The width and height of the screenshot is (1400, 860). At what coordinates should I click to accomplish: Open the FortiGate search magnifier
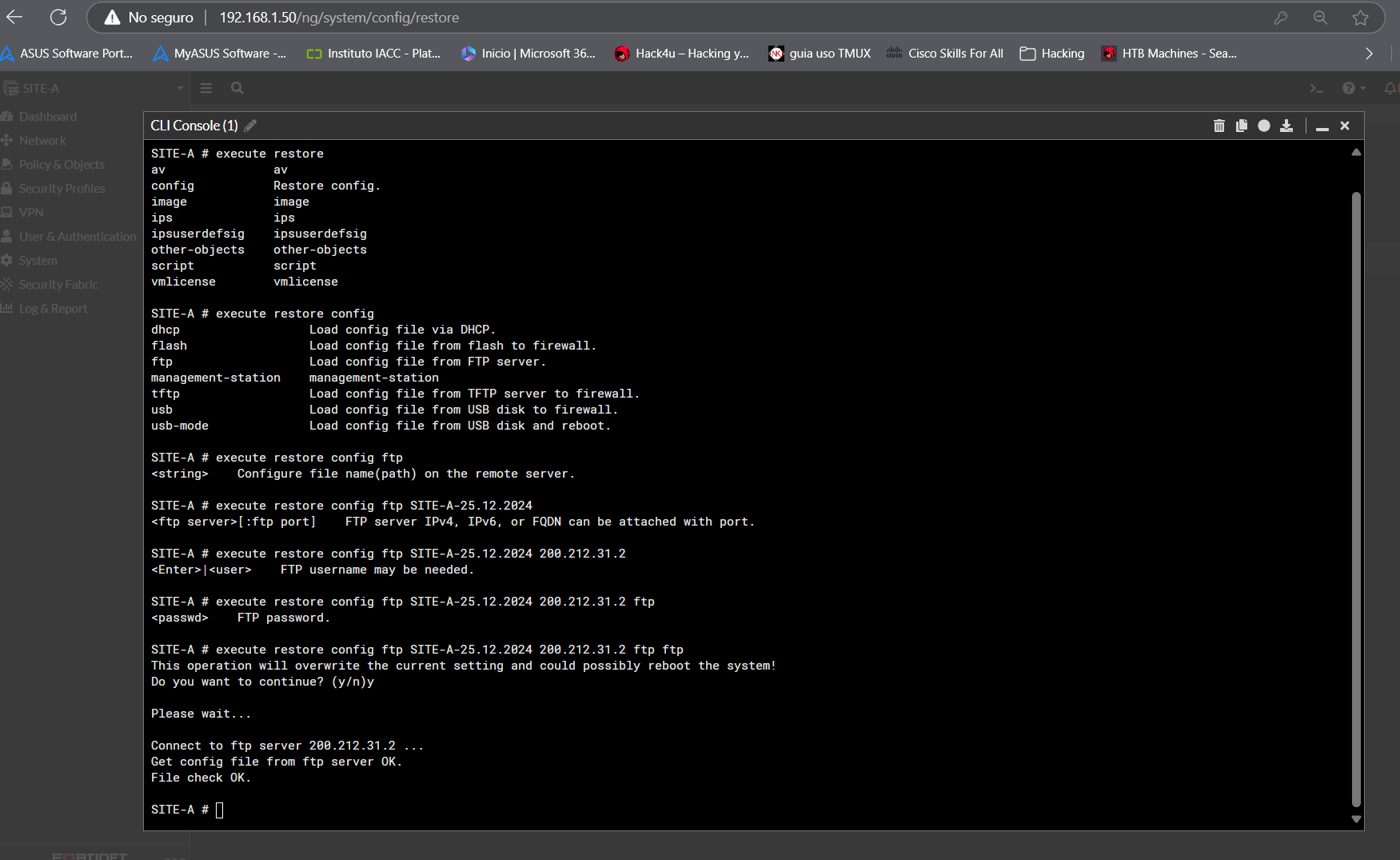click(x=237, y=88)
